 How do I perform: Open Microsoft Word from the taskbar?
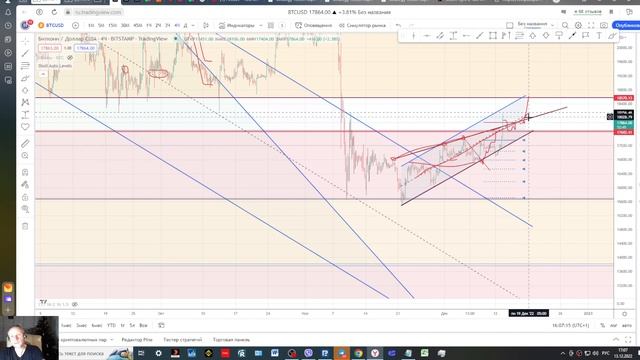275,353
